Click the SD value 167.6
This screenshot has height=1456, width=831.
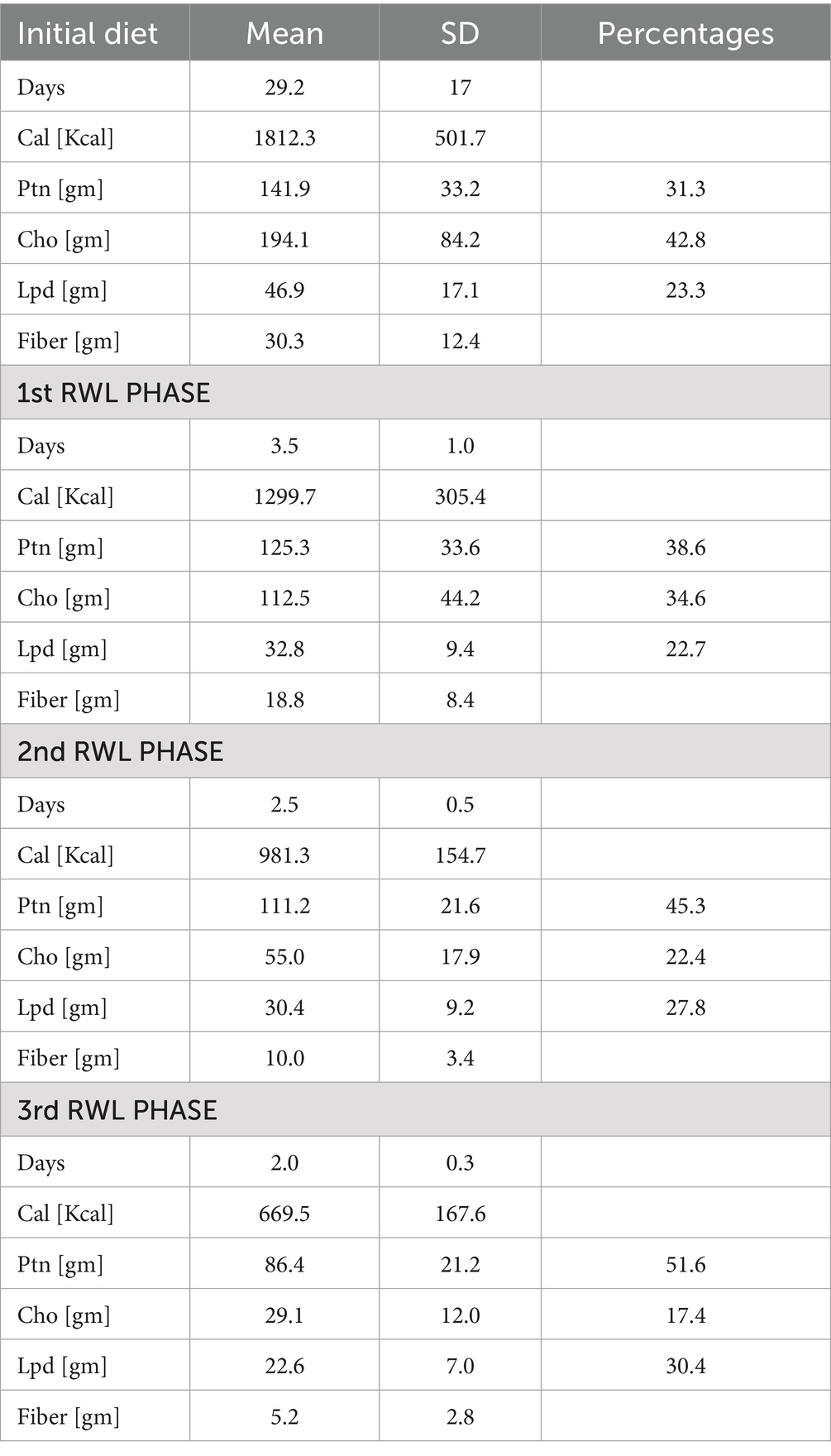pyautogui.click(x=460, y=1214)
